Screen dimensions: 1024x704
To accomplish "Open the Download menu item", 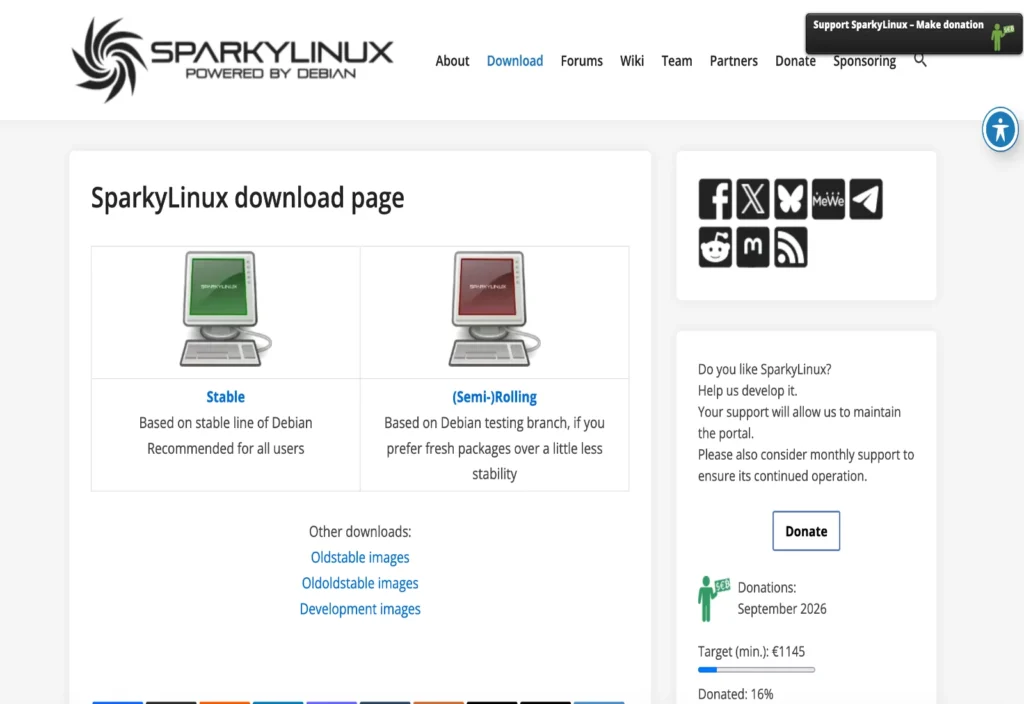I will tap(515, 61).
